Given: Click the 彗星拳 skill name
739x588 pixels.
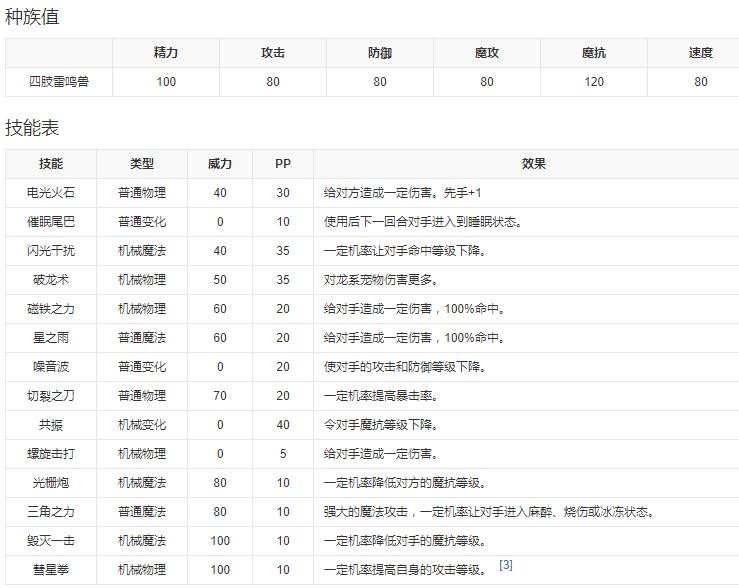Looking at the screenshot, I should pyautogui.click(x=51, y=570).
